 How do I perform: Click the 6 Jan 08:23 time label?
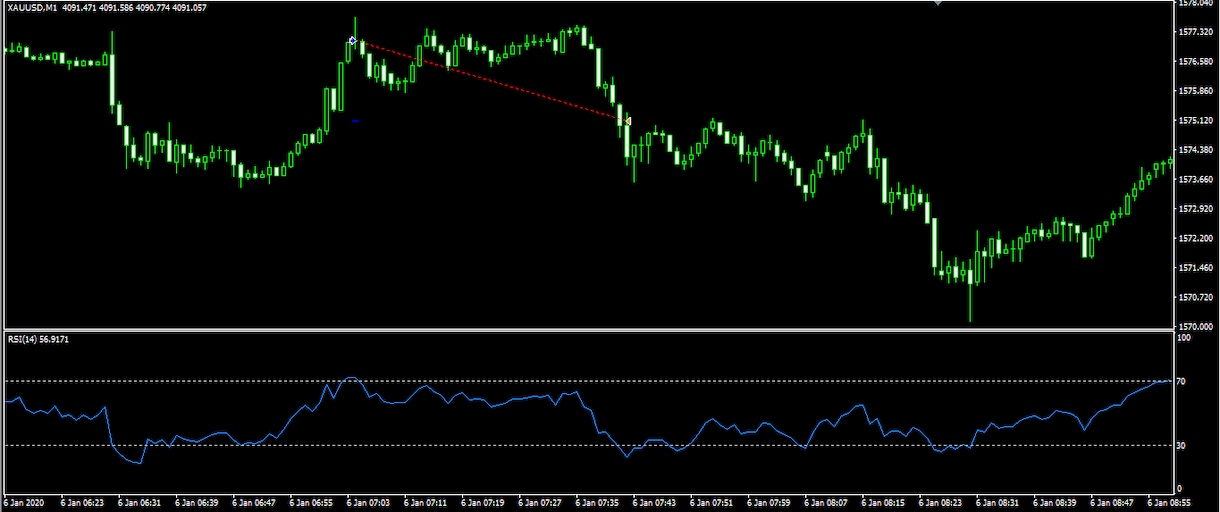click(x=943, y=503)
